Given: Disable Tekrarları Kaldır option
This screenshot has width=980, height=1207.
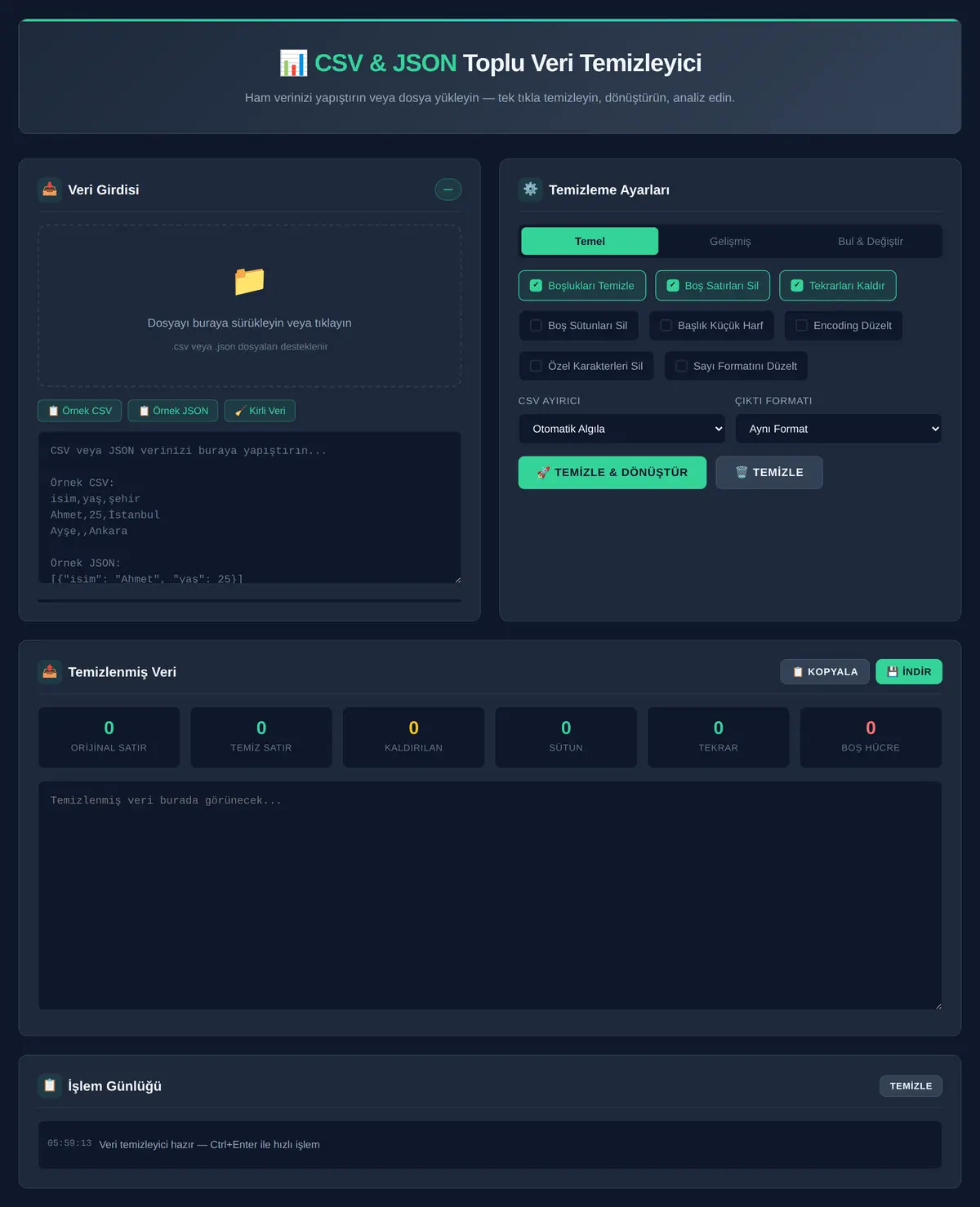Looking at the screenshot, I should coord(838,286).
